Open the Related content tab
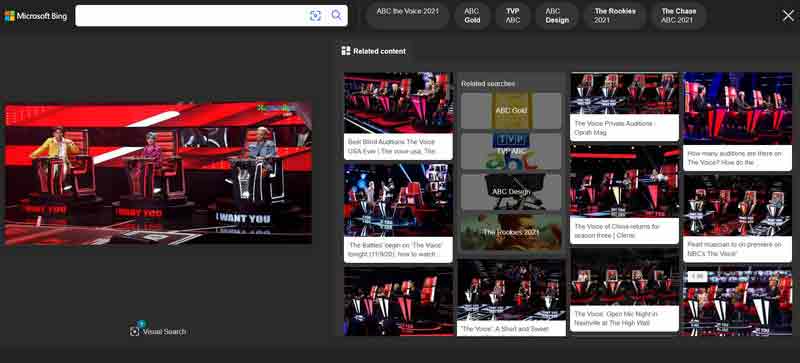Image resolution: width=800 pixels, height=363 pixels. (x=374, y=51)
